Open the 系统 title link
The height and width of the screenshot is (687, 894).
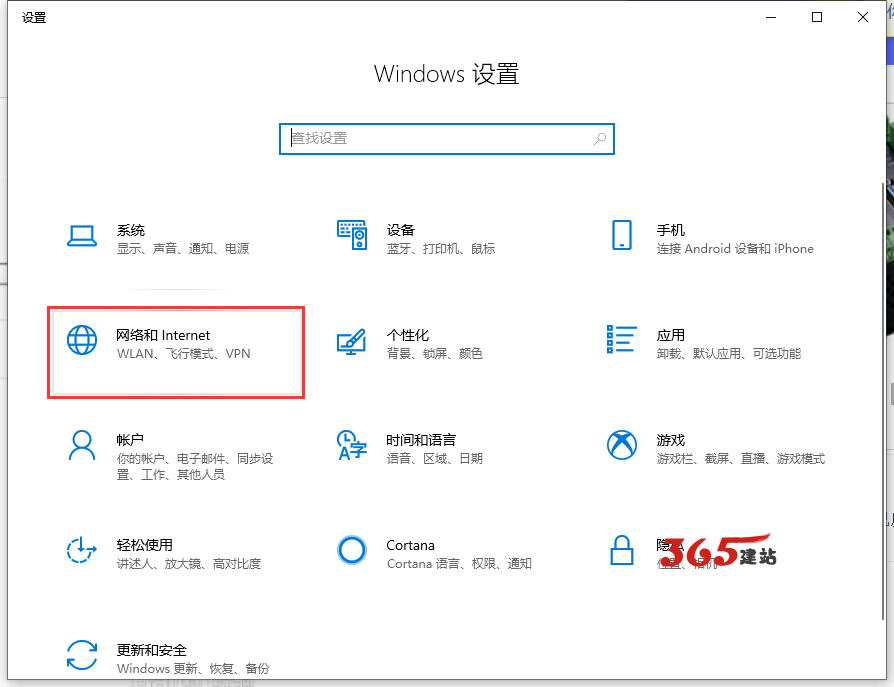point(131,230)
